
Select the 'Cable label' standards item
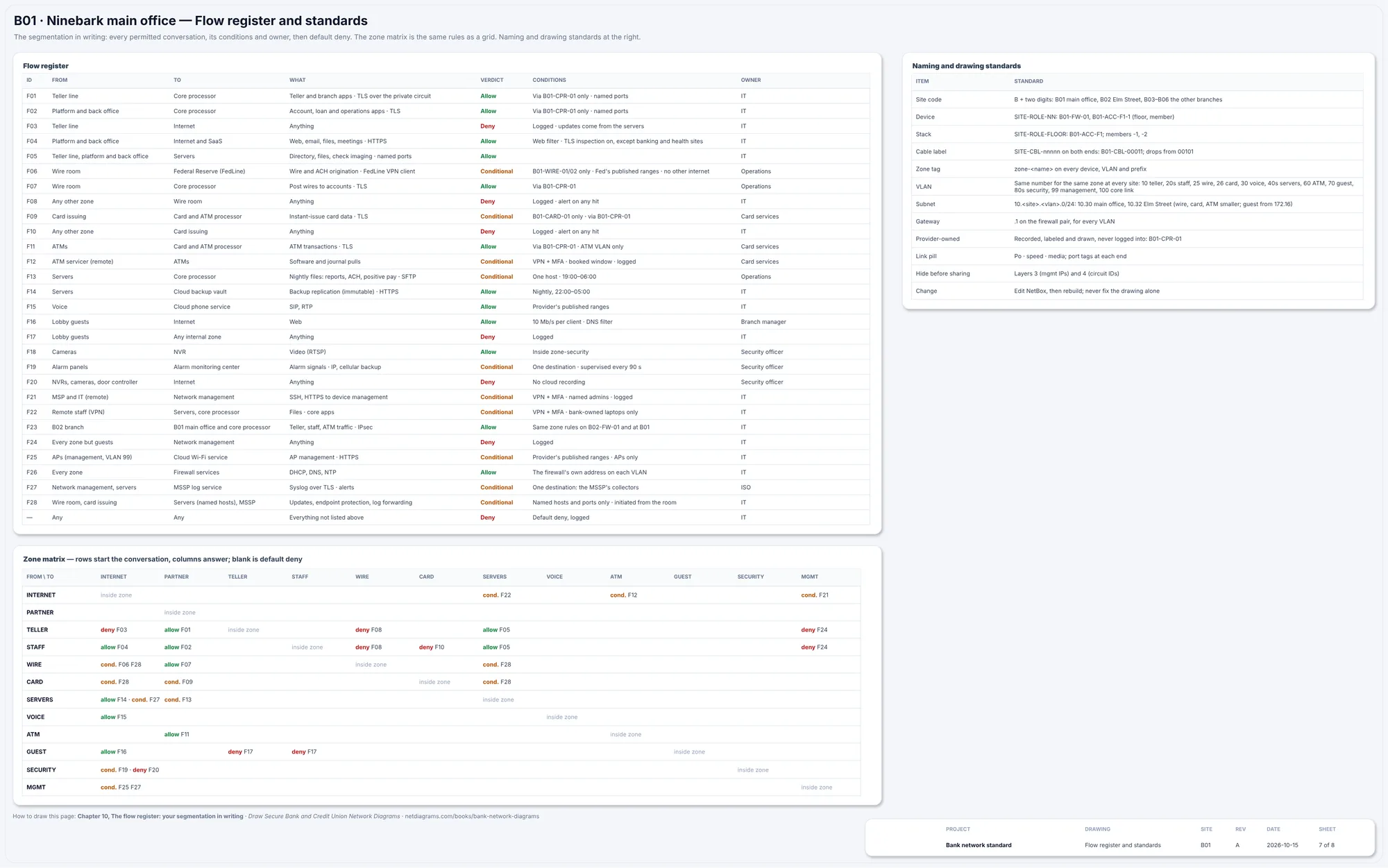click(931, 152)
